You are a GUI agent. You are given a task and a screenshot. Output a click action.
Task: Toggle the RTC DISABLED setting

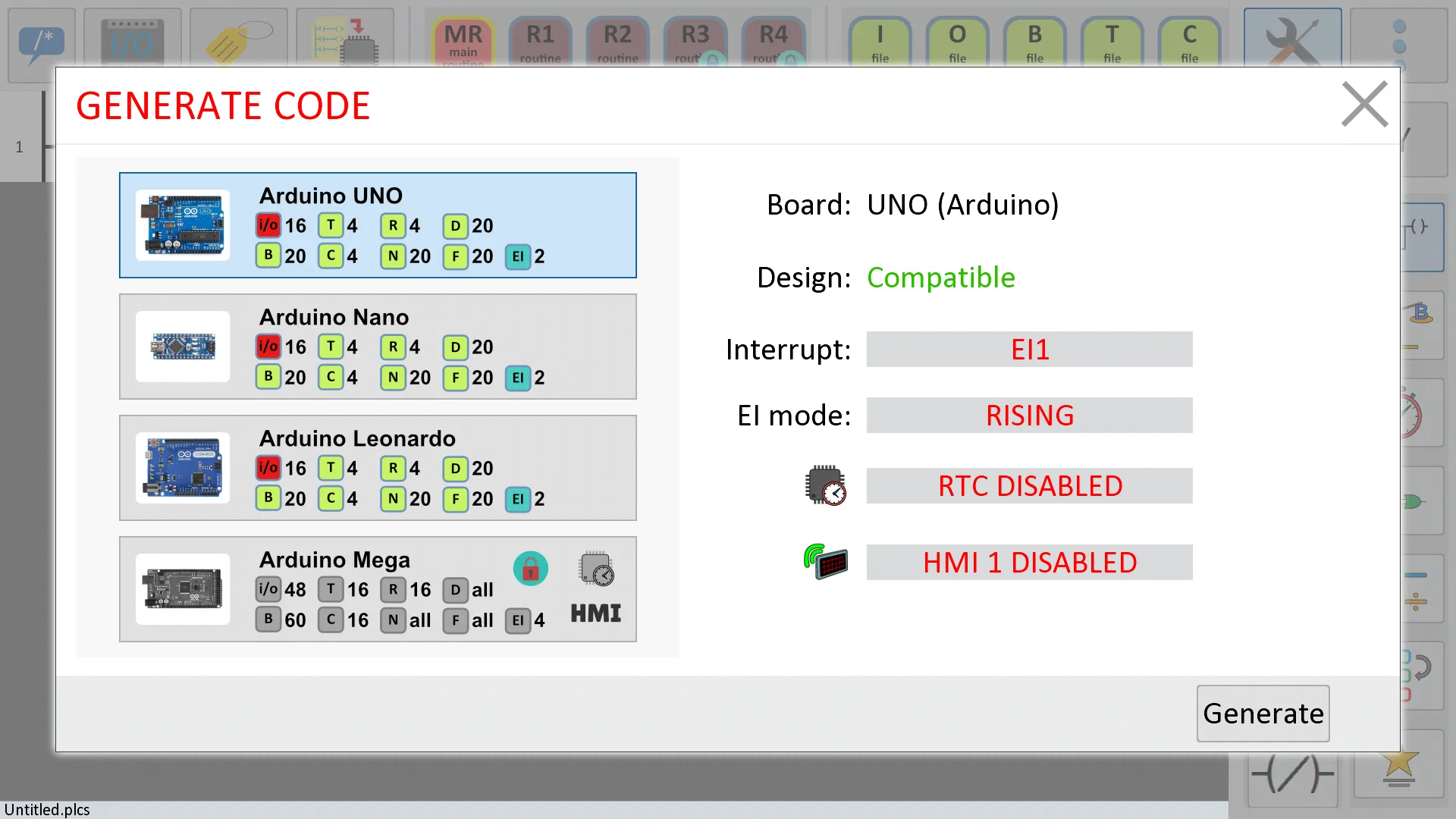click(x=1029, y=486)
